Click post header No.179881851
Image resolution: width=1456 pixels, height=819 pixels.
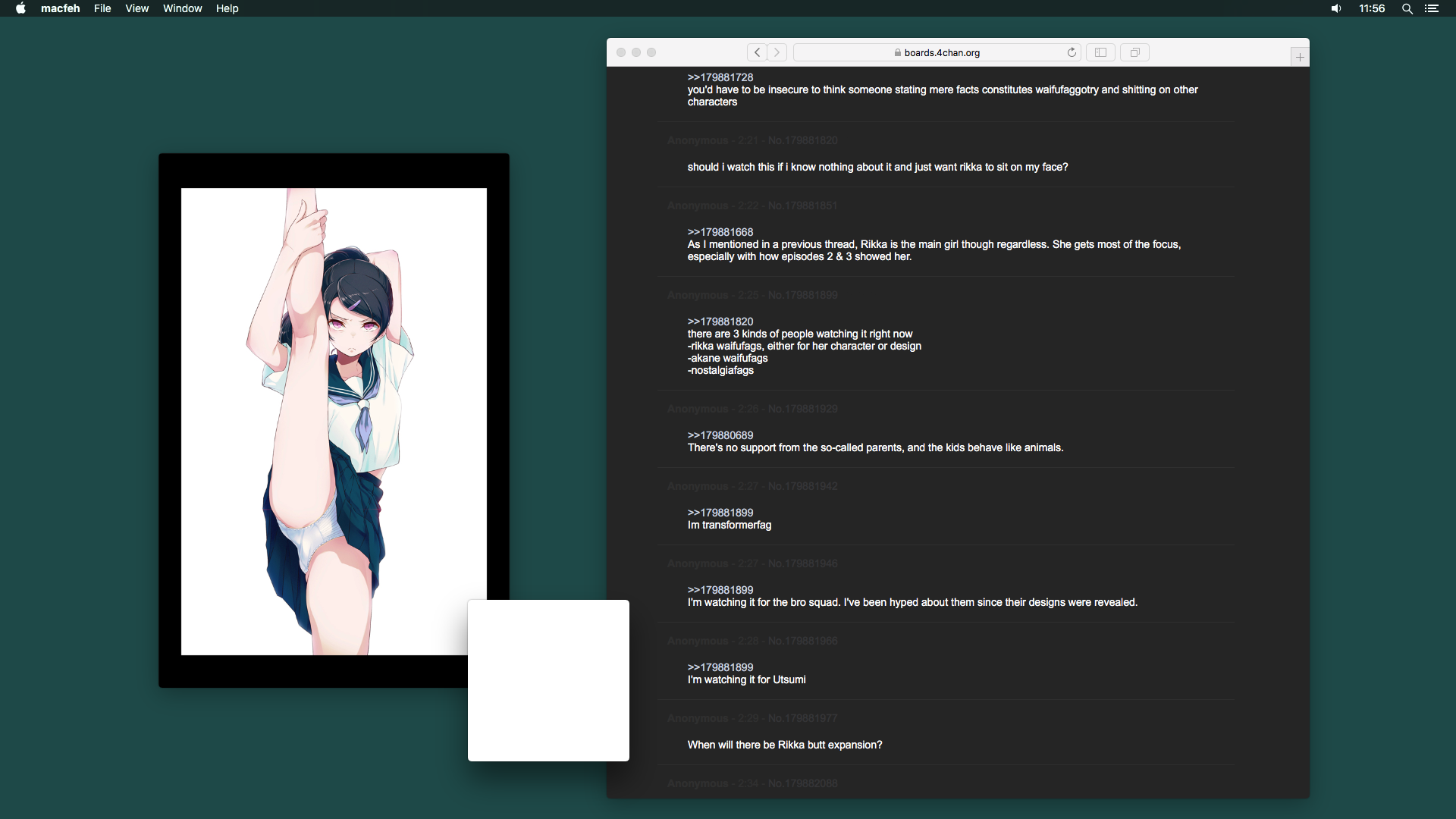coord(802,206)
